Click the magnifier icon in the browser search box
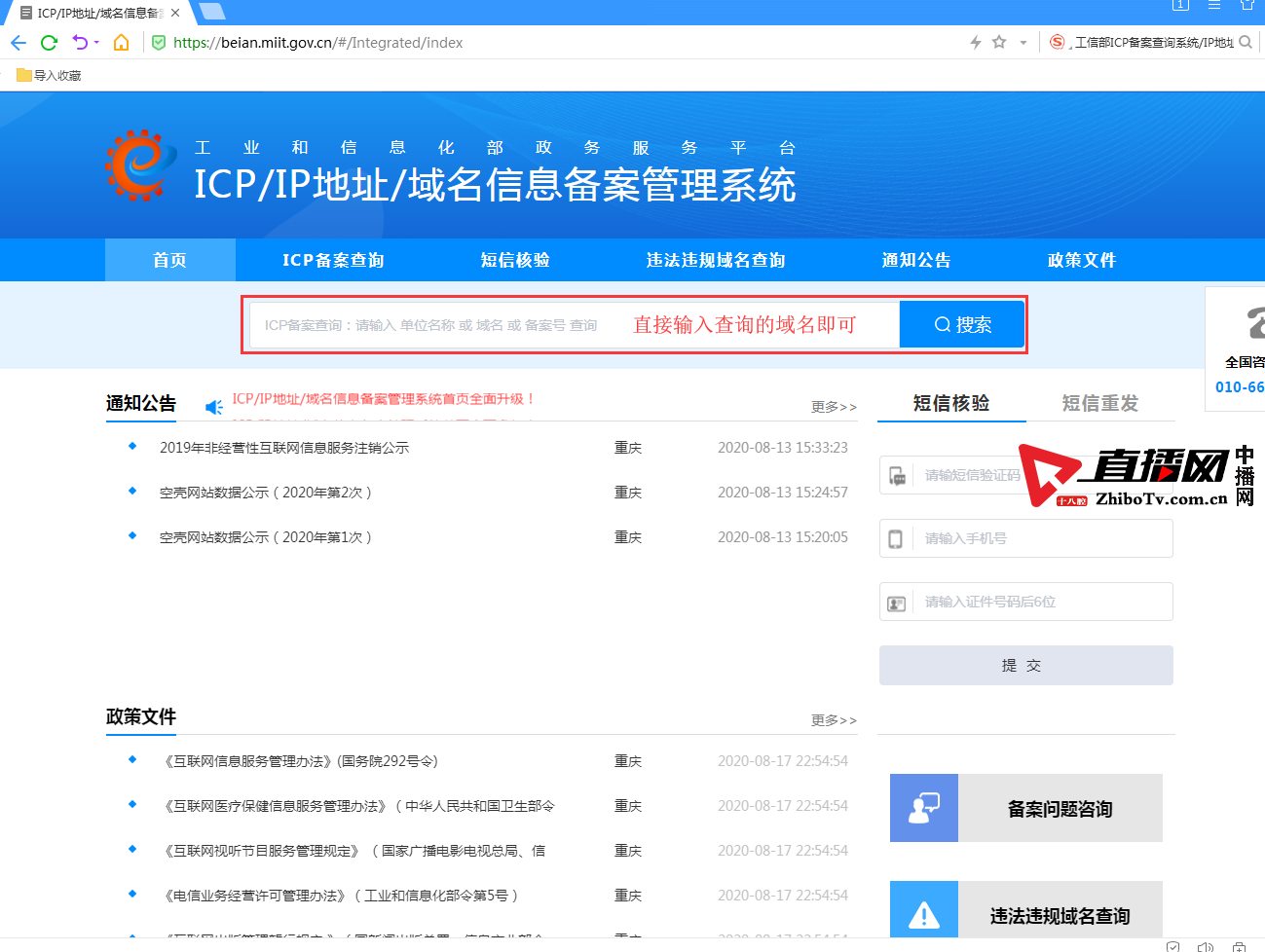 tap(1246, 43)
